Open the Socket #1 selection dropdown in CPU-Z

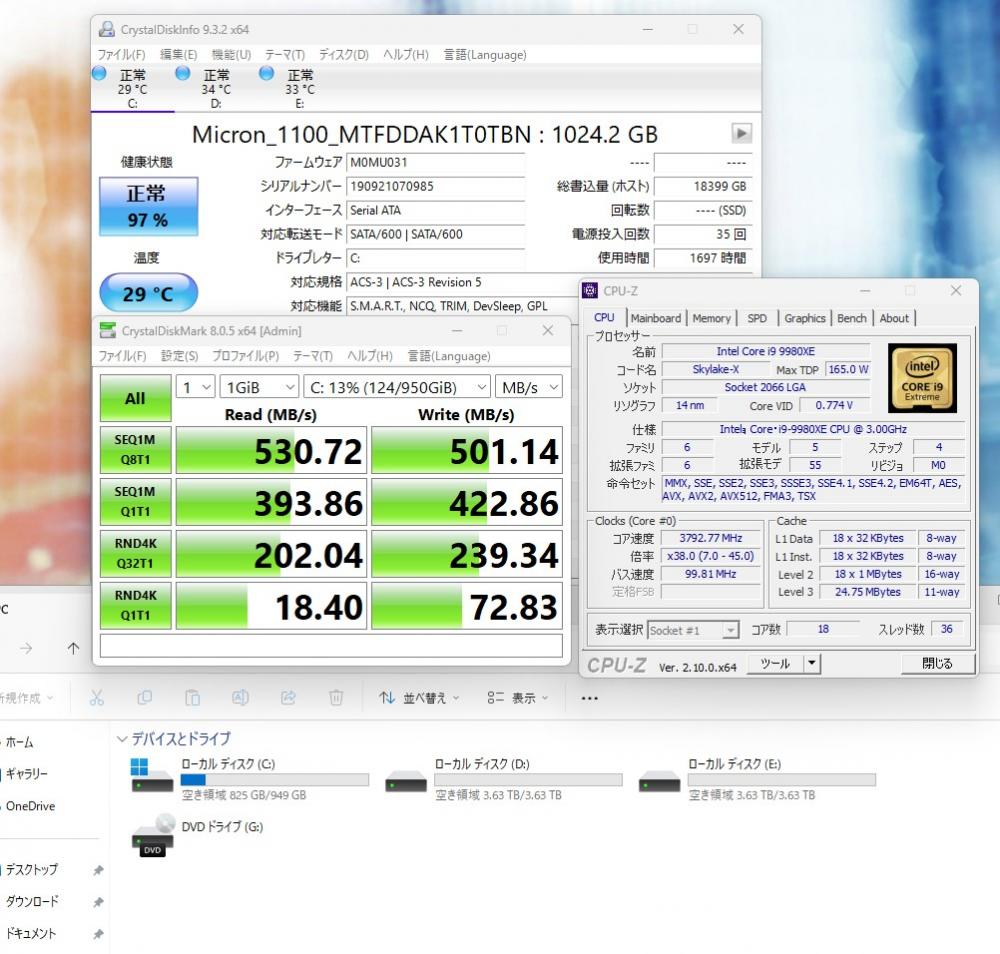[x=693, y=630]
